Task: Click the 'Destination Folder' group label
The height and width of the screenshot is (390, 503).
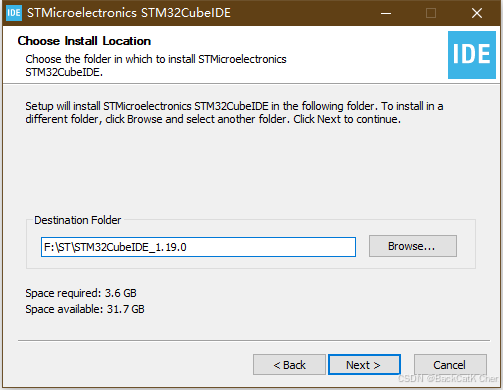Action: tap(78, 220)
